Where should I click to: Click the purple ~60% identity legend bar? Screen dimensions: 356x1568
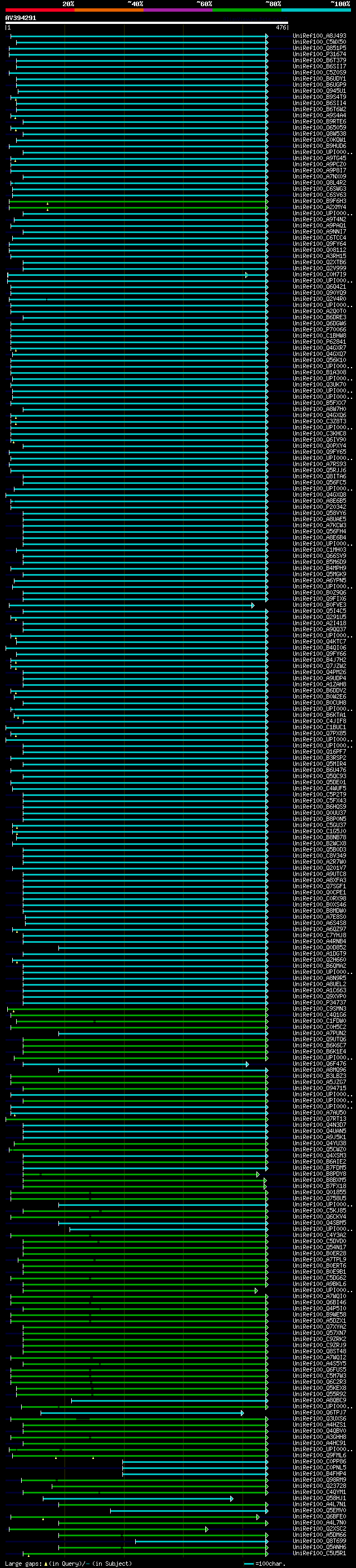pos(179,10)
